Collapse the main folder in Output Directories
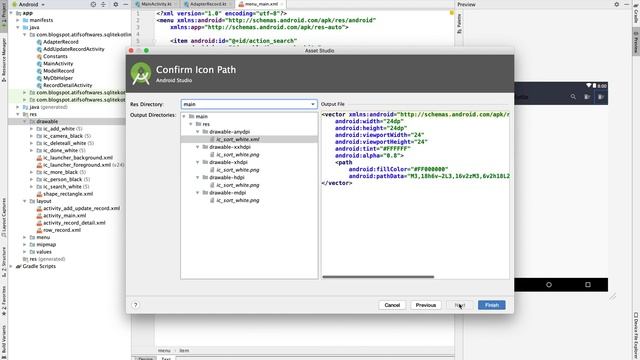The image size is (640, 360). (x=184, y=116)
